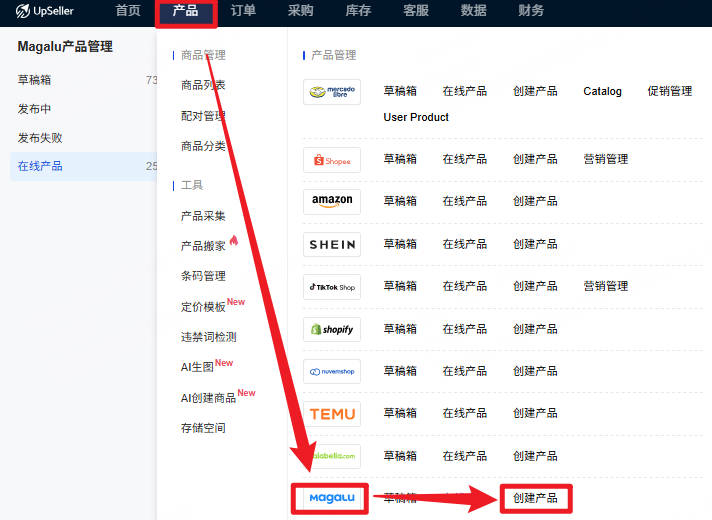
Task: Open Mercado Libre 促销管理
Action: (670, 91)
